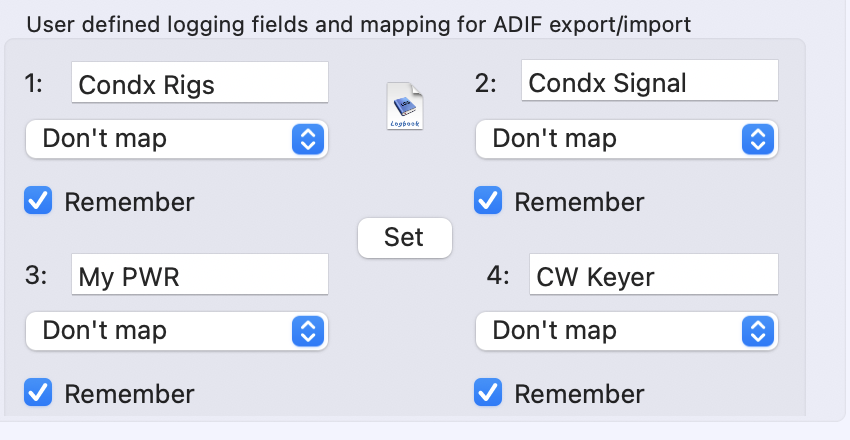
Task: Click into the My PWR text field
Action: (x=199, y=275)
